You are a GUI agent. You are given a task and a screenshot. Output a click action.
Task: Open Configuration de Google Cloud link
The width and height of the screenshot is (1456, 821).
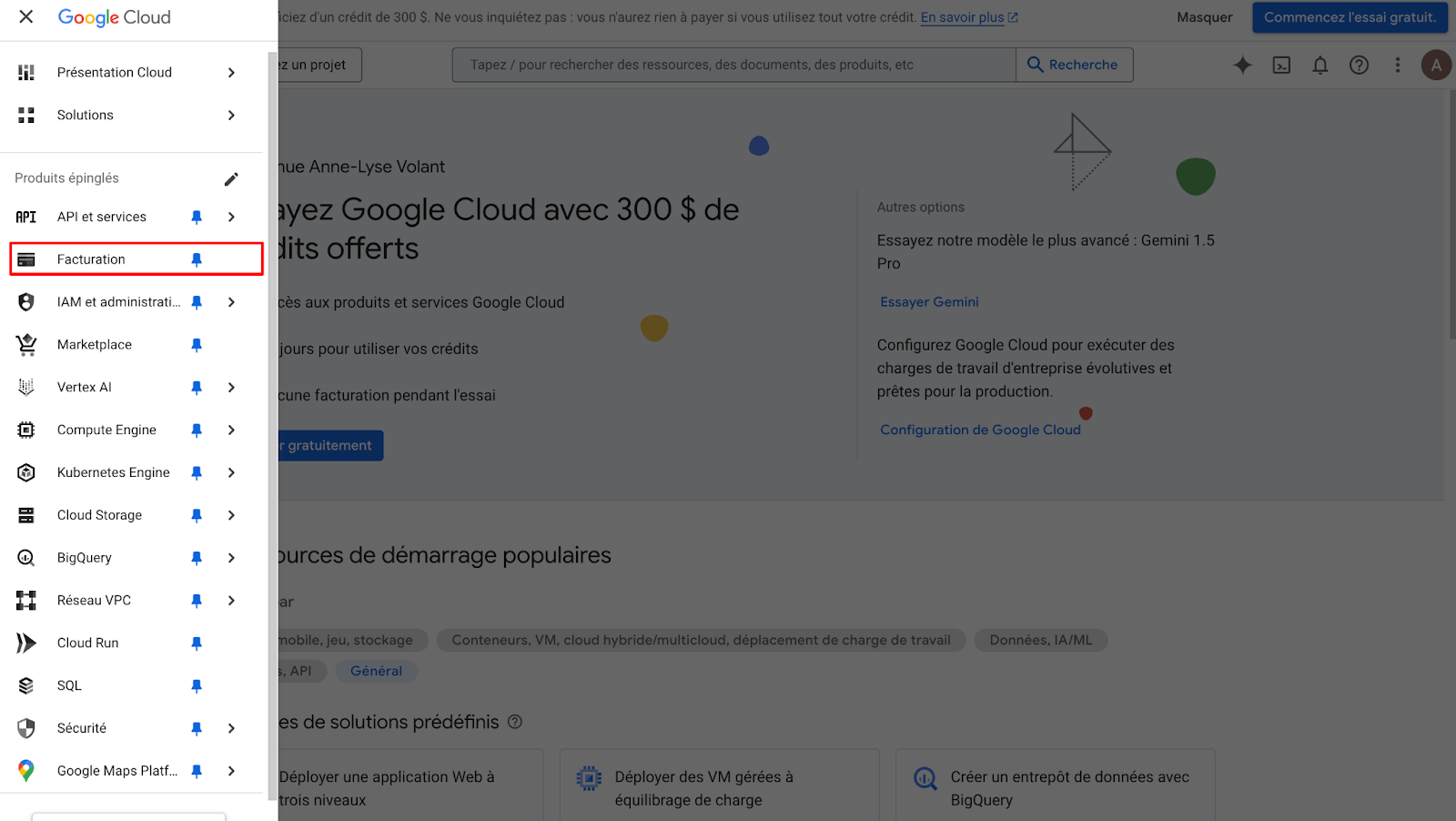pos(980,430)
